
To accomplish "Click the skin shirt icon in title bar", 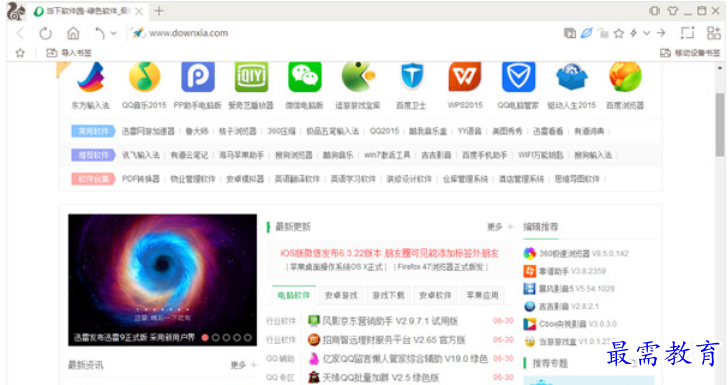I will coord(672,11).
